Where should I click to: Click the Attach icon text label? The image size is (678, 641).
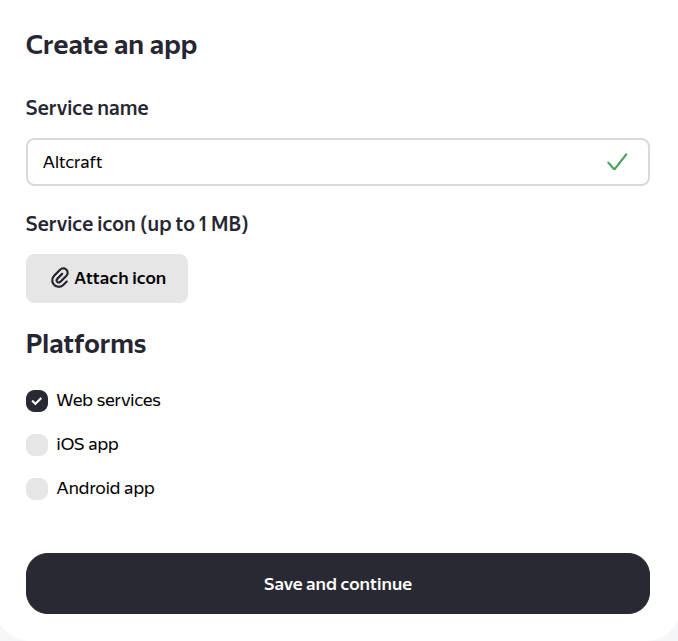120,278
